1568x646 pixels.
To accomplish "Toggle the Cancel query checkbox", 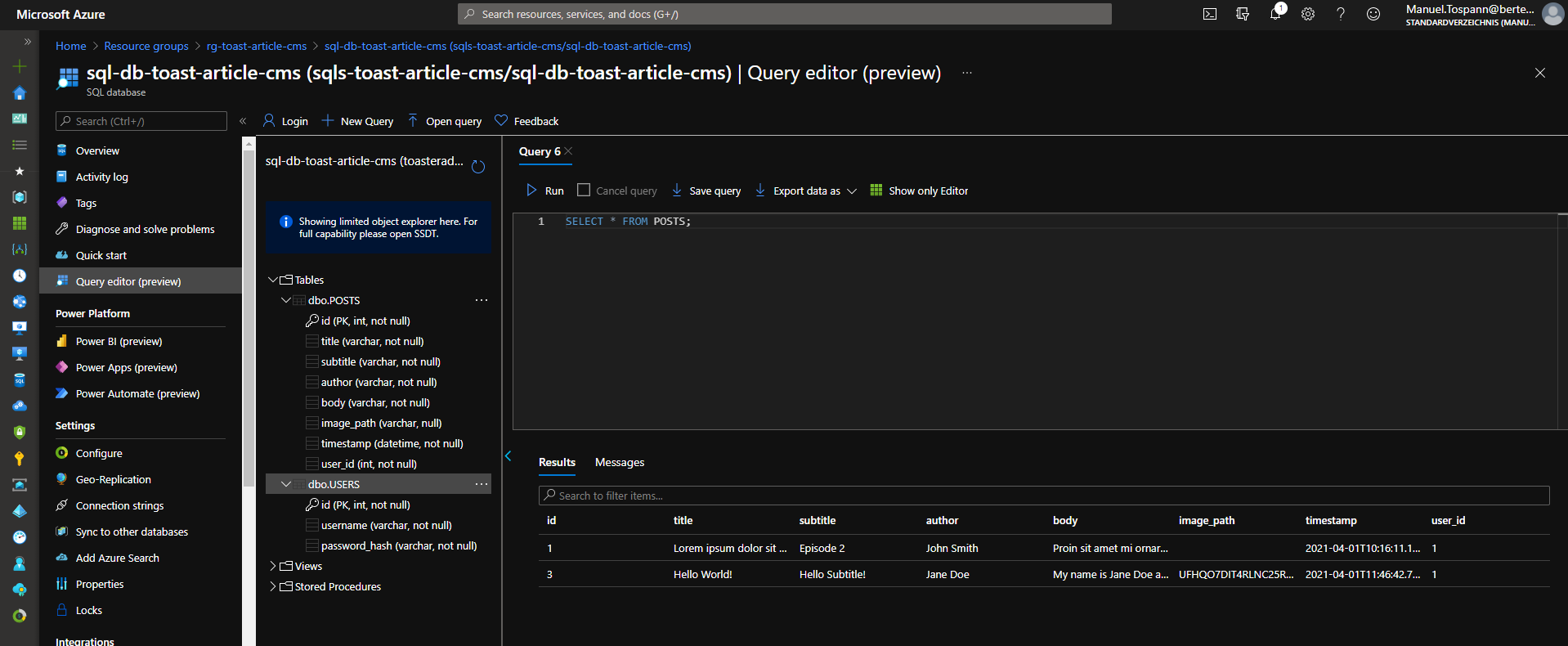I will (x=584, y=190).
